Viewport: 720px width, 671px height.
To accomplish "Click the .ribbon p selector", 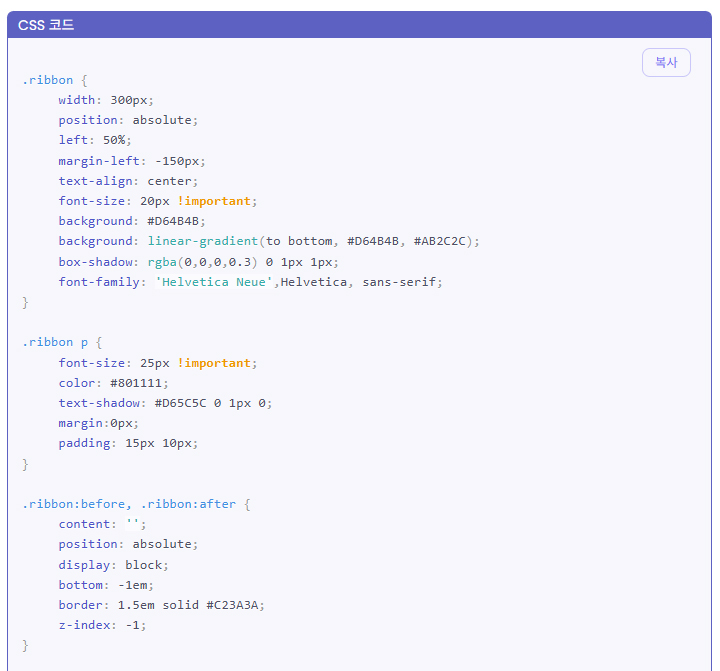I will click(55, 342).
